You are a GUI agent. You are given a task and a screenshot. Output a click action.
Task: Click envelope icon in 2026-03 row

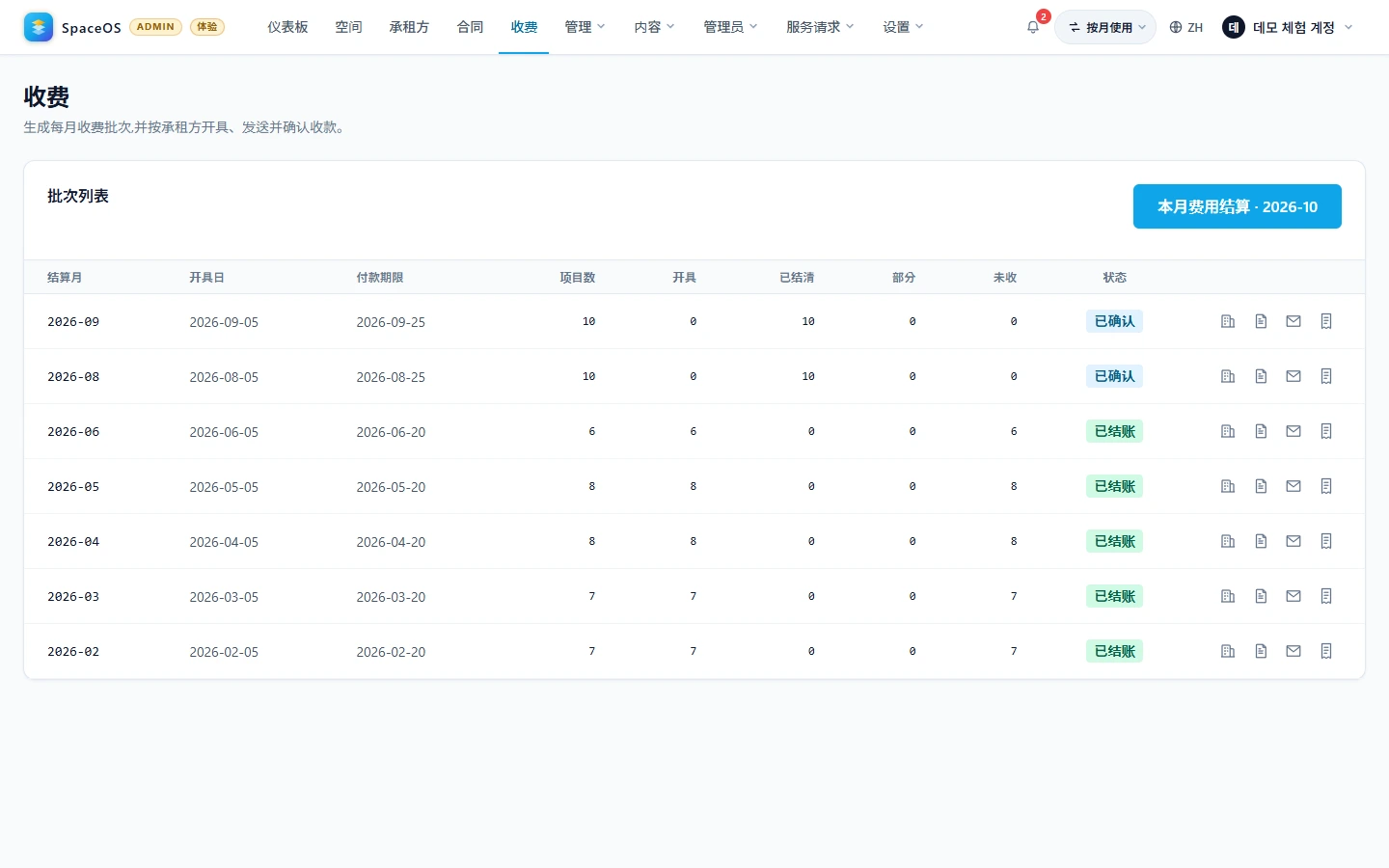(1294, 596)
